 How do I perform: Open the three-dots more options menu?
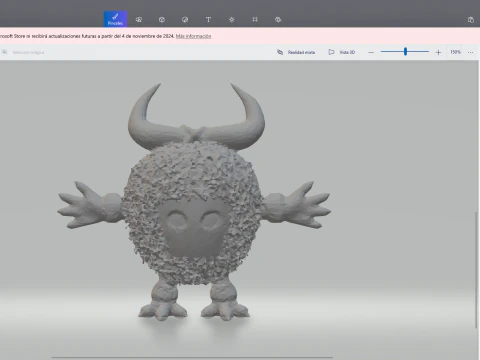470,52
